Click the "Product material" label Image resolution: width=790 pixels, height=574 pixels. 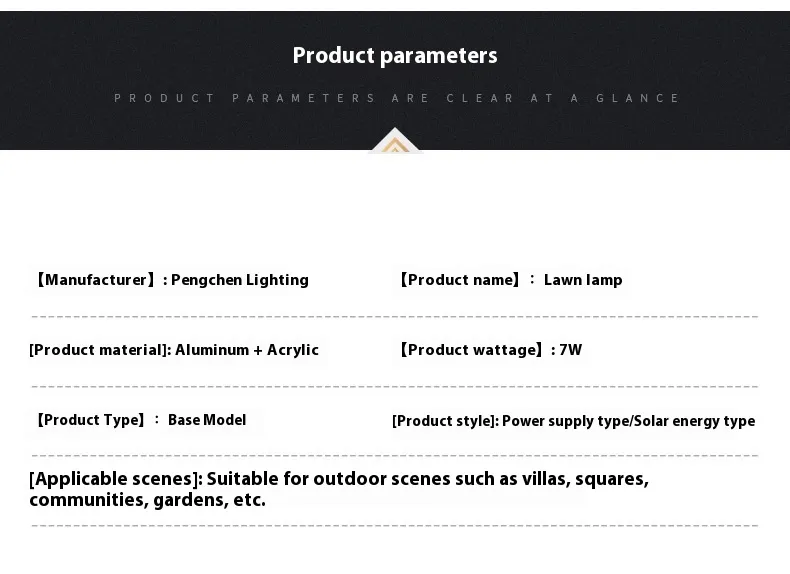point(99,350)
